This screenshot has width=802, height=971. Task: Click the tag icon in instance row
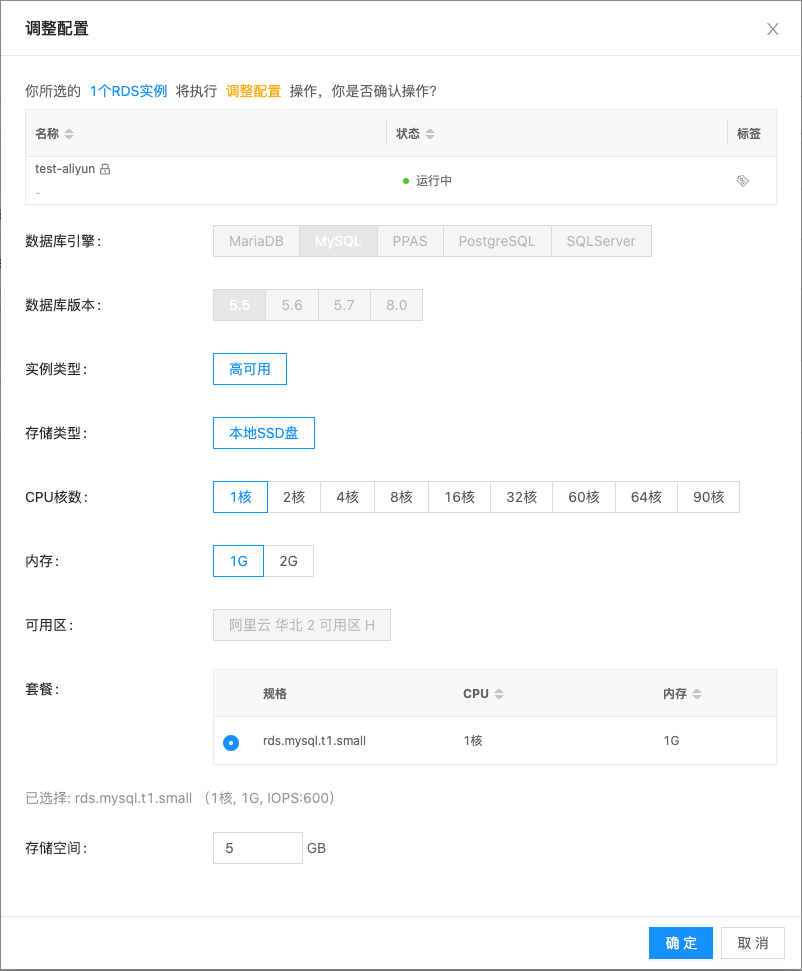click(742, 181)
